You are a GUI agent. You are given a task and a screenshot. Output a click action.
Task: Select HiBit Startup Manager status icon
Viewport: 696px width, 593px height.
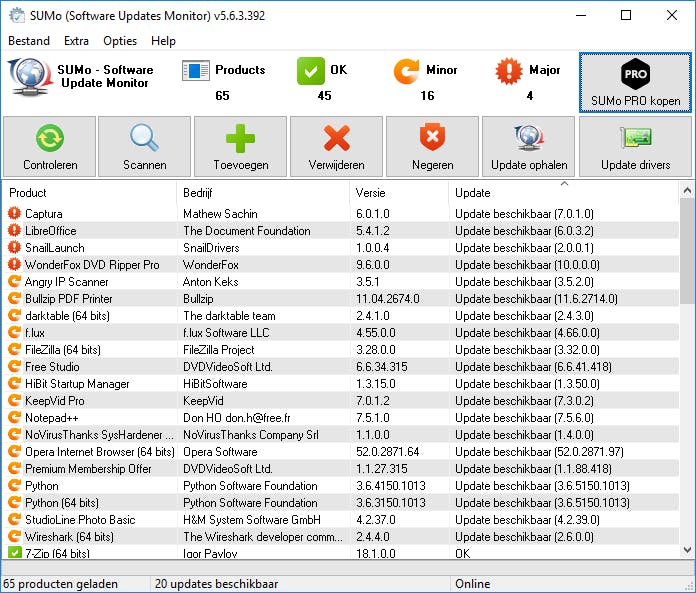coord(14,383)
